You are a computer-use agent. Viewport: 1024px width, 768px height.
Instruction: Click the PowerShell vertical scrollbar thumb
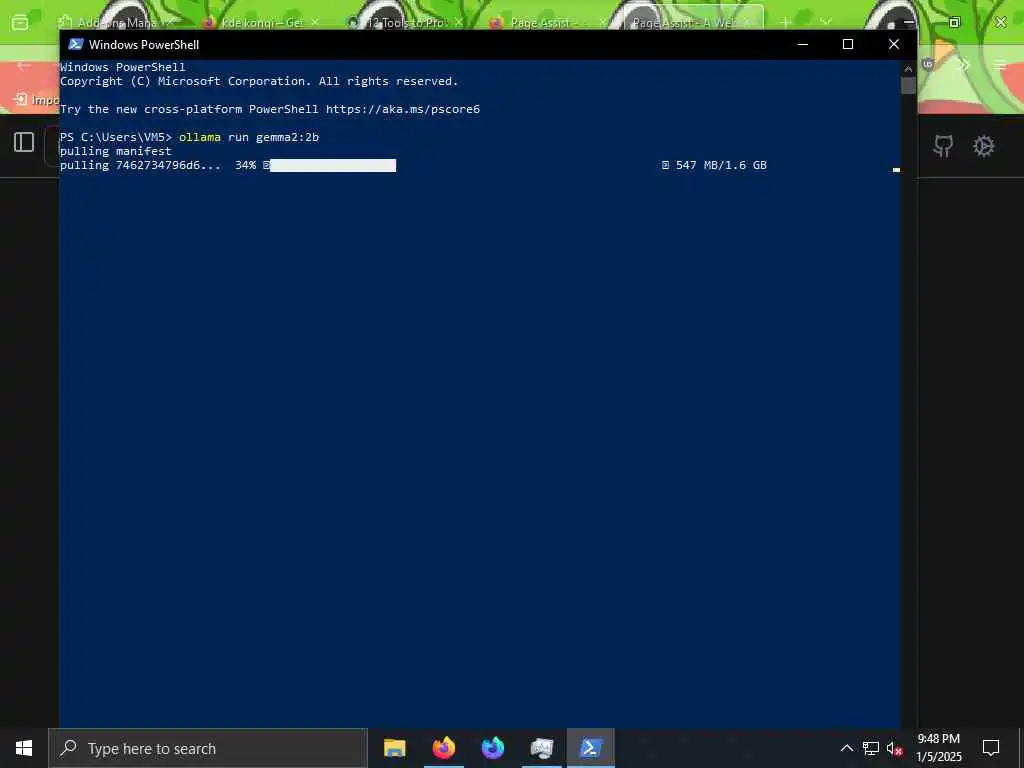pyautogui.click(x=908, y=86)
